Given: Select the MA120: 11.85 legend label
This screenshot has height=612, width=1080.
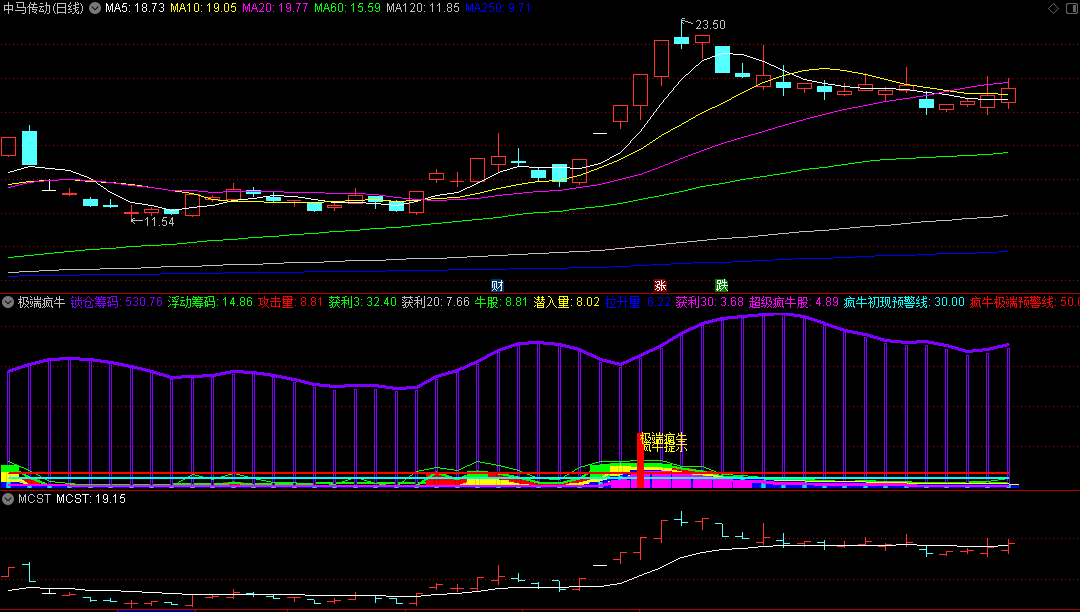Looking at the screenshot, I should (423, 8).
